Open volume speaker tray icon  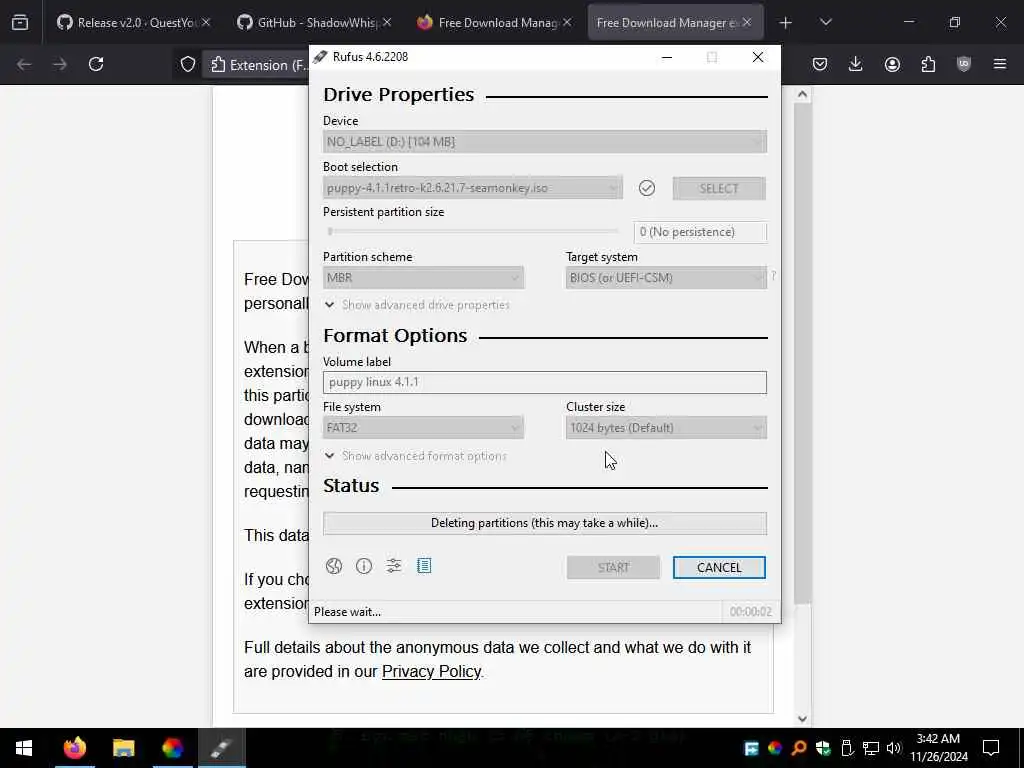(x=894, y=748)
